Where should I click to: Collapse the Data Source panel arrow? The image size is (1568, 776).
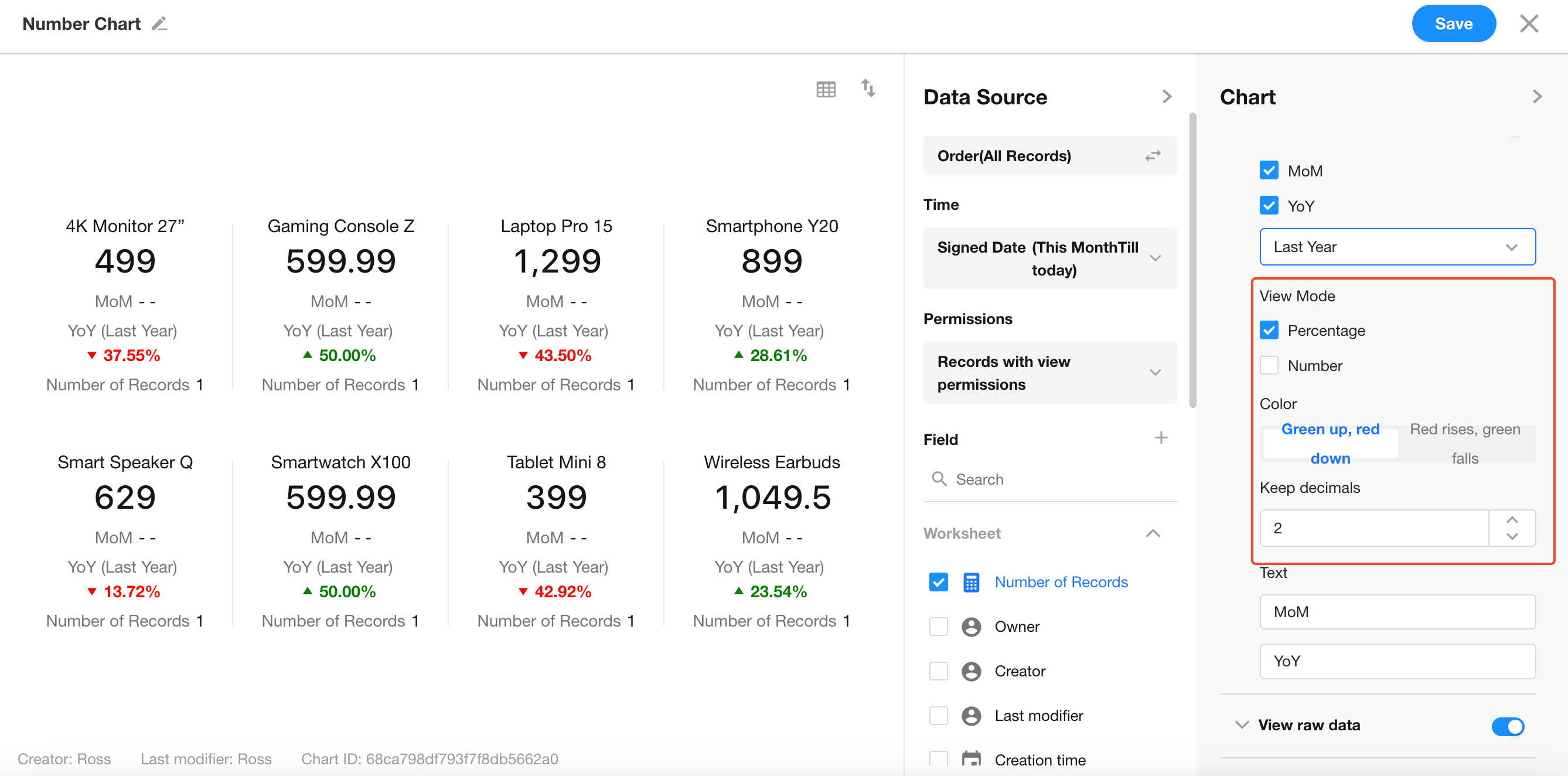tap(1166, 97)
